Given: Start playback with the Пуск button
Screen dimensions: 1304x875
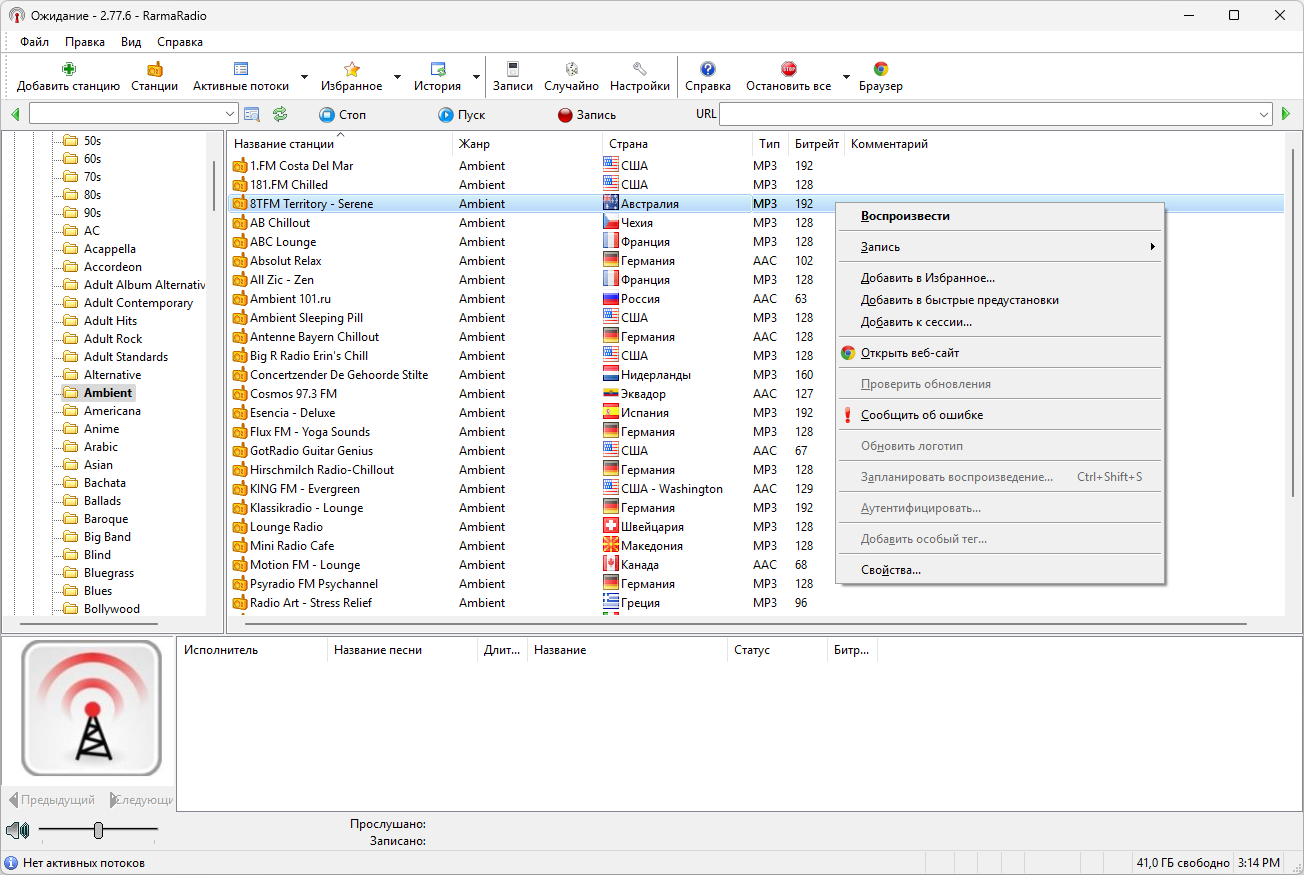Looking at the screenshot, I should pyautogui.click(x=462, y=115).
